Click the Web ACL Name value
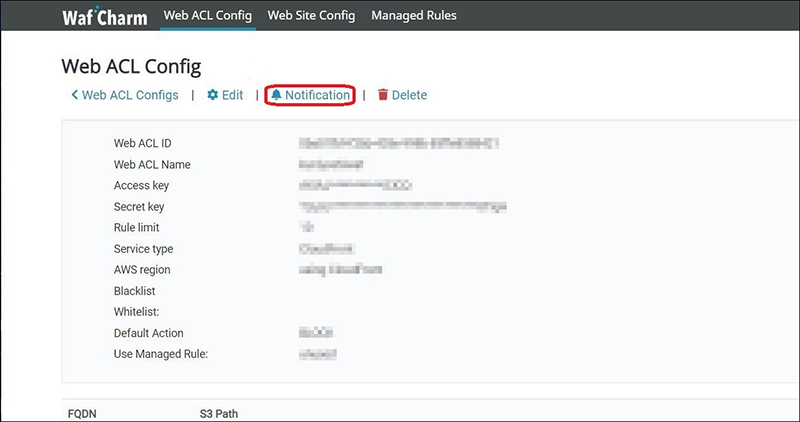 pos(330,165)
